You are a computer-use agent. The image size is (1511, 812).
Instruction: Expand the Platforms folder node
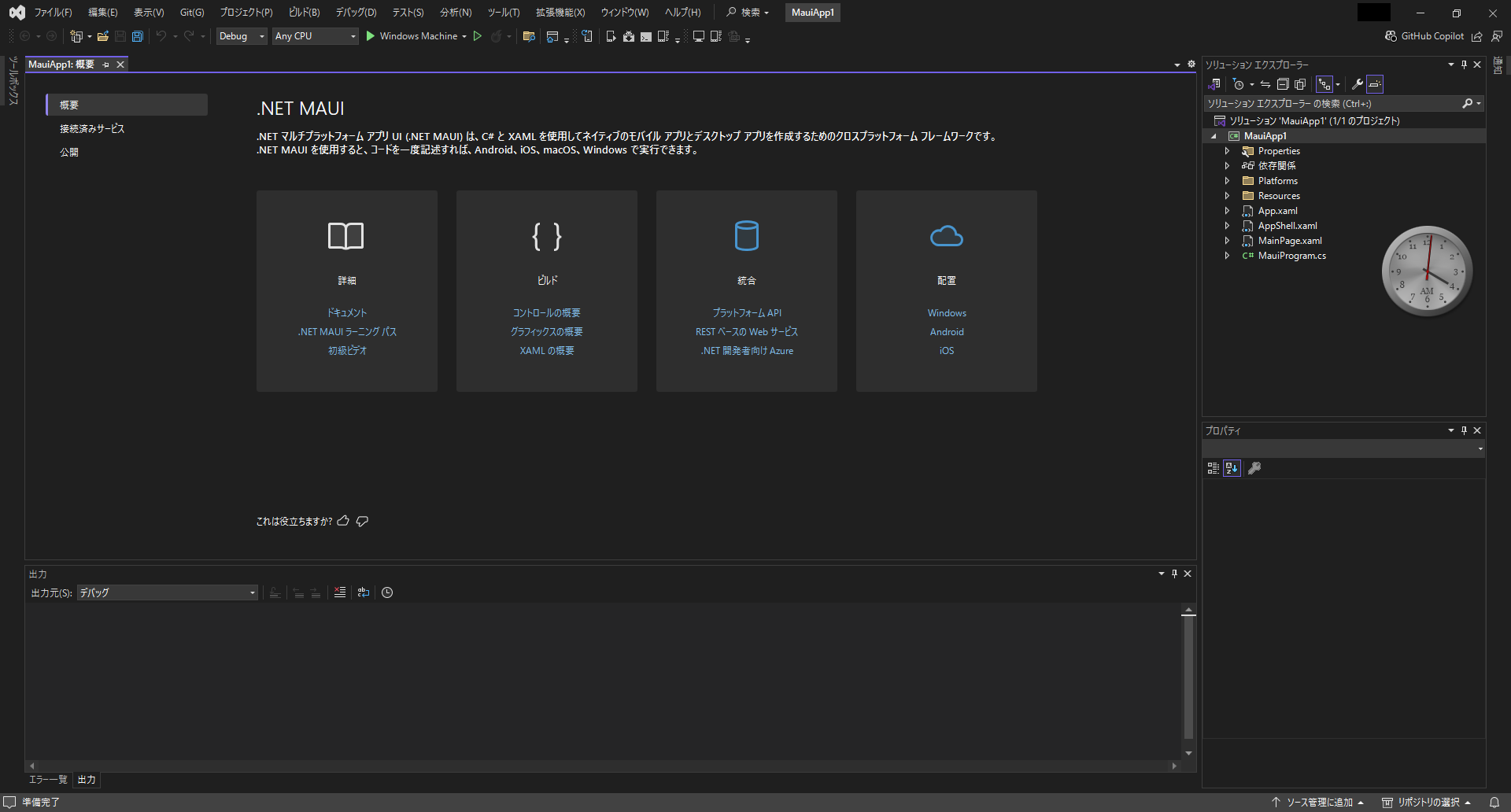[1227, 181]
